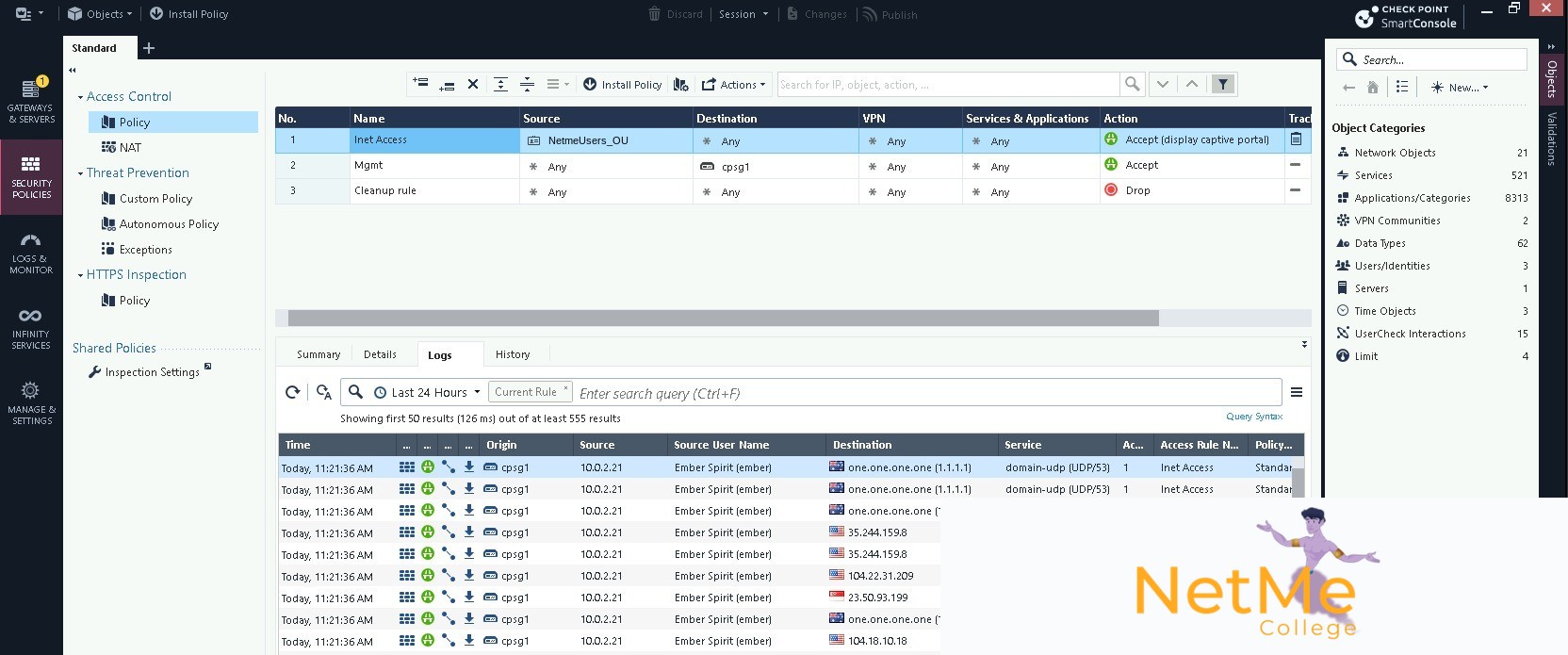
Task: Open the New... object dropdown
Action: pyautogui.click(x=1460, y=87)
